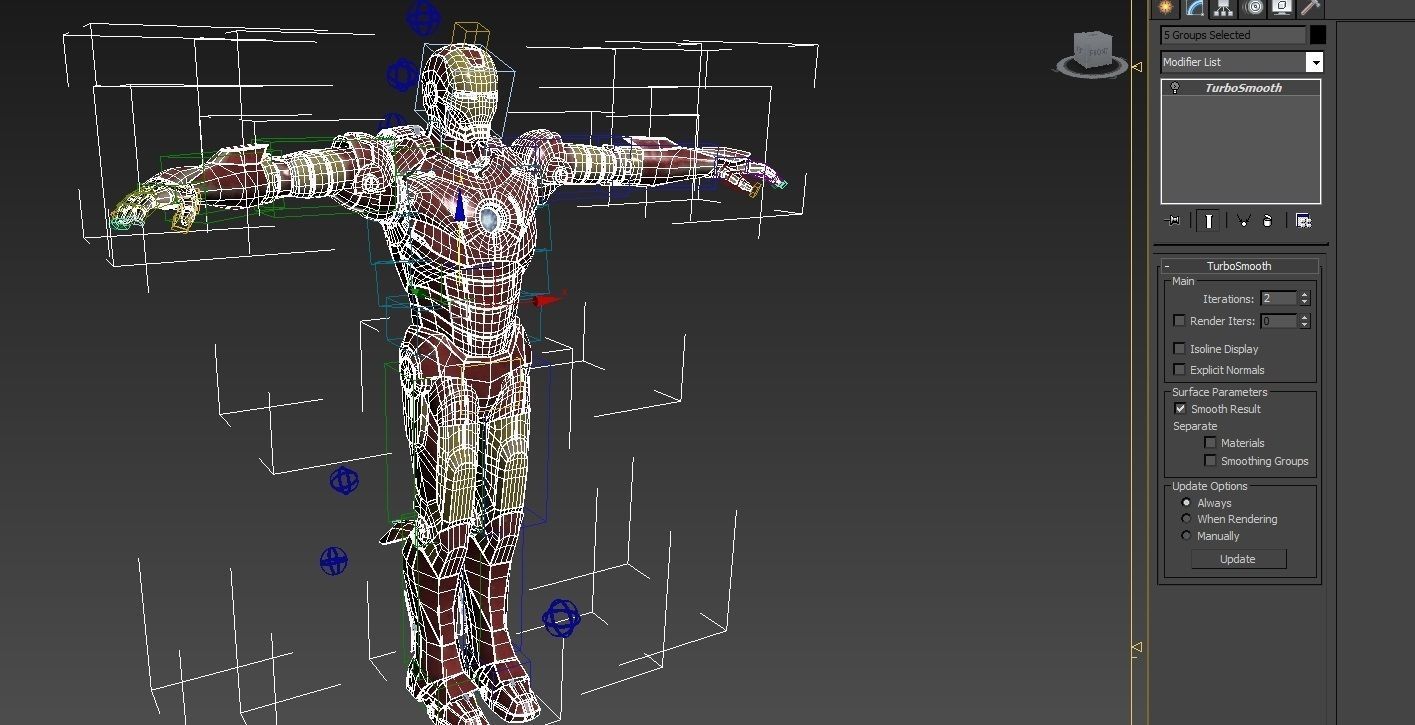Viewport: 1415px width, 725px height.
Task: Select the Manually update option
Action: pos(1186,535)
